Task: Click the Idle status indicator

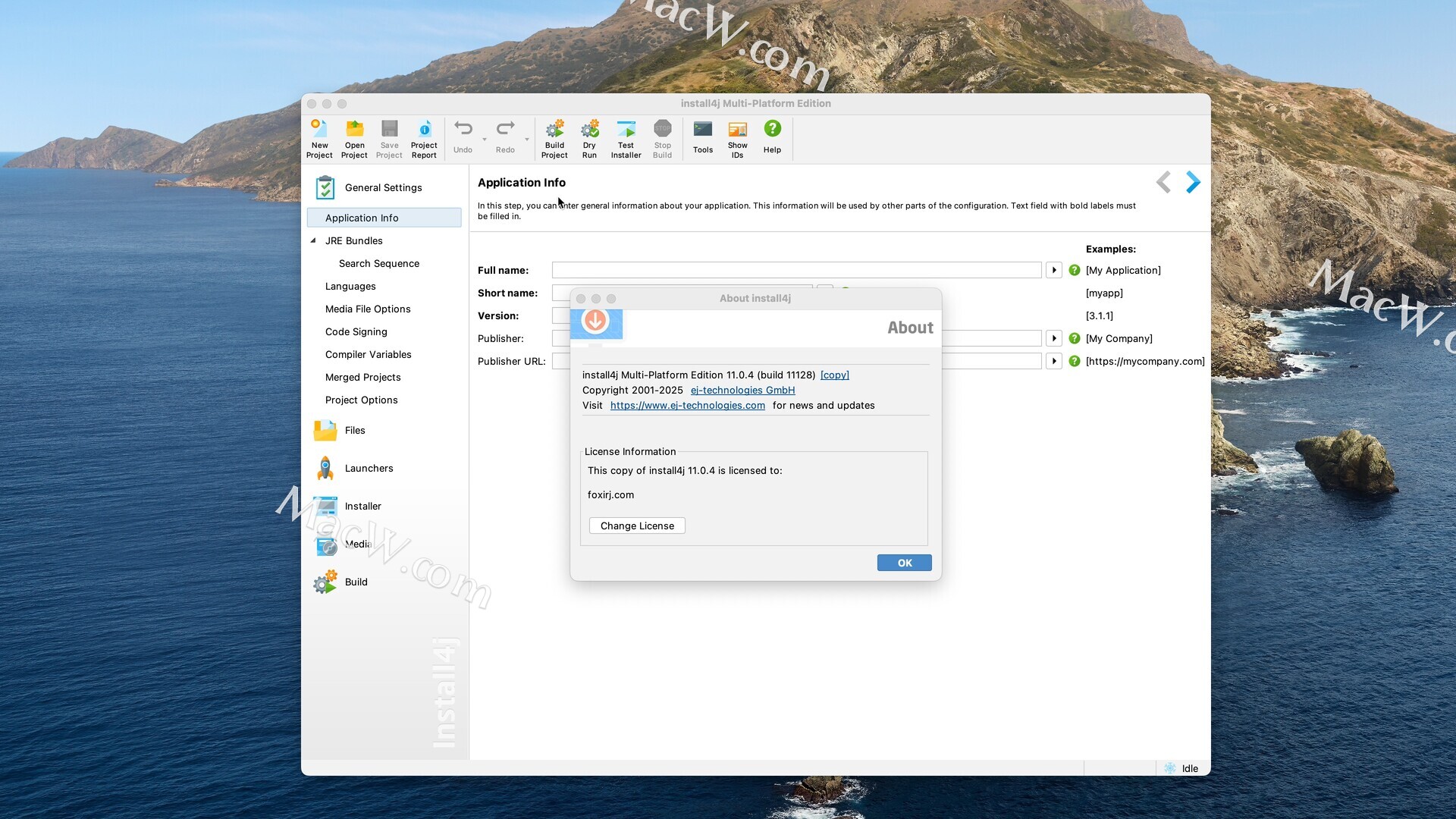Action: pos(1181,768)
